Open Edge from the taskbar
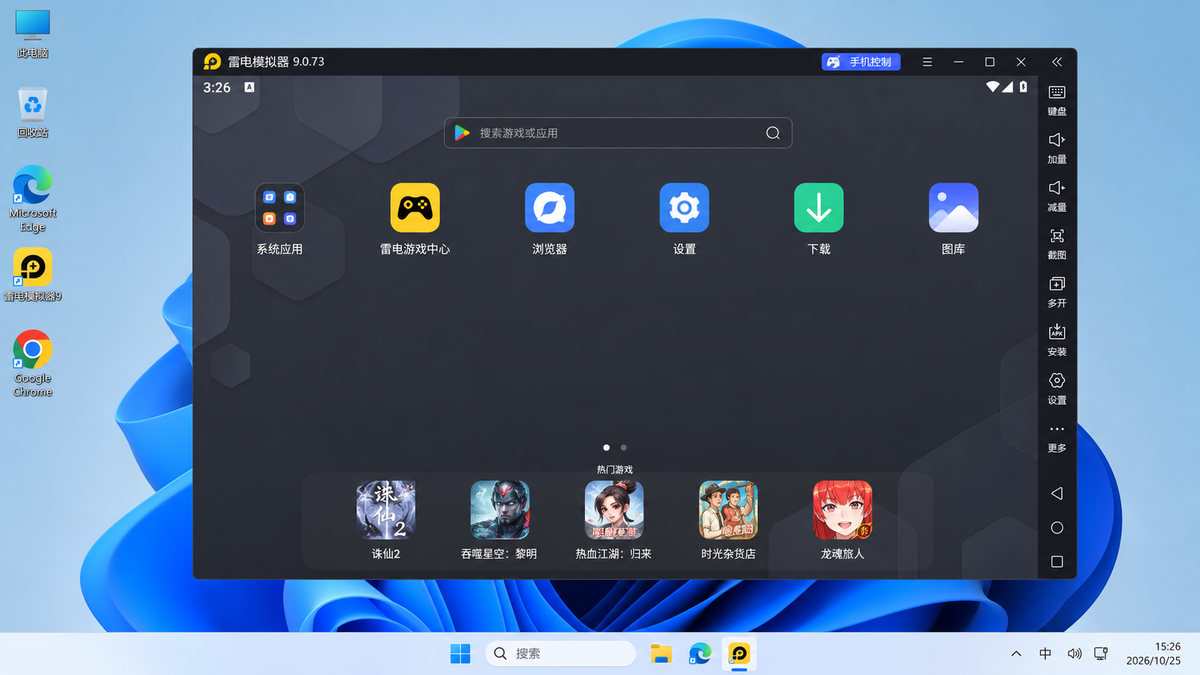1200x675 pixels. tap(700, 654)
